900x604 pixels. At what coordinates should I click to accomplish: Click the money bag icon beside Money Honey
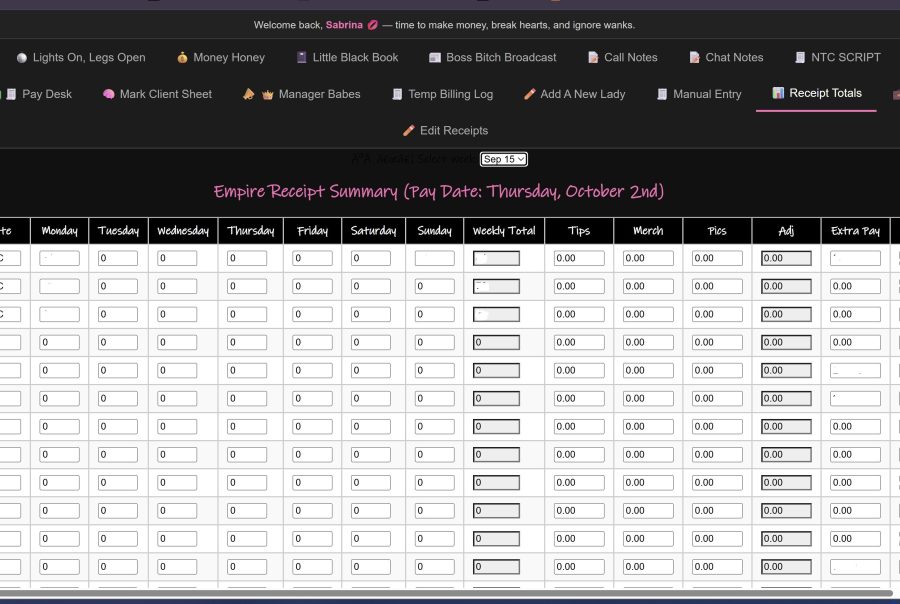coord(182,58)
